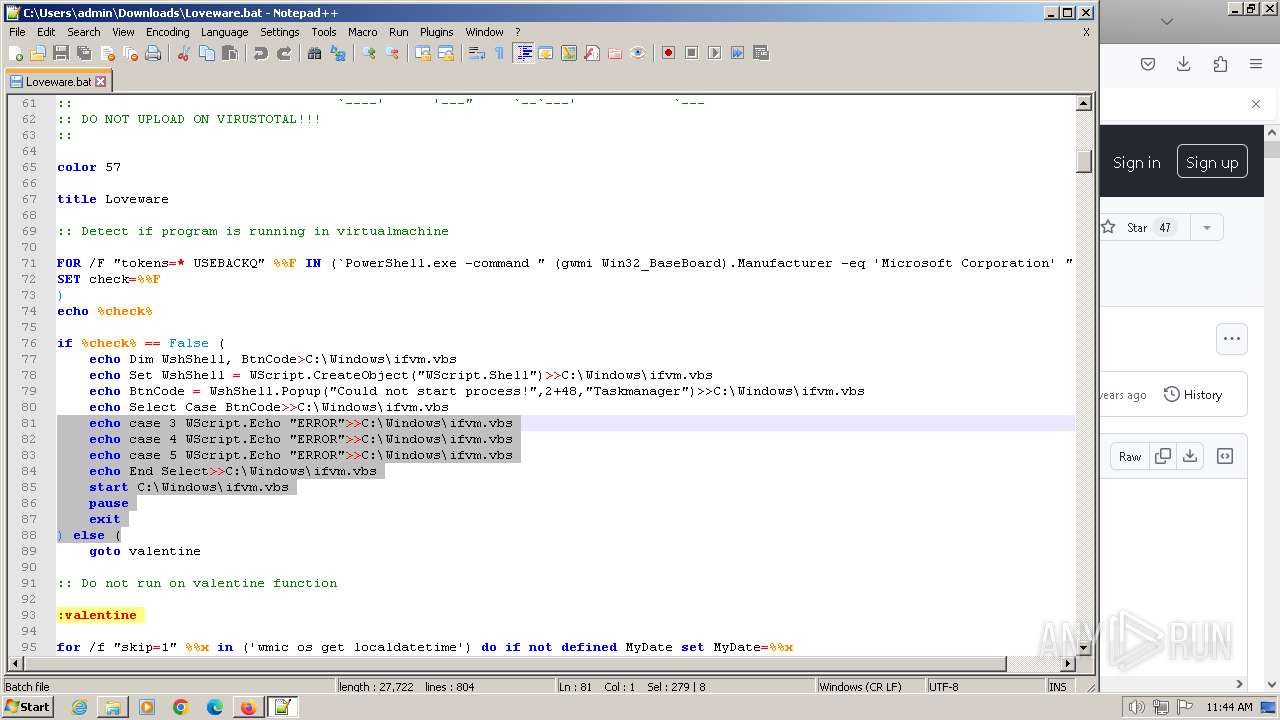
Task: Click Windows (CR LF) status bar field
Action: pyautogui.click(x=870, y=687)
